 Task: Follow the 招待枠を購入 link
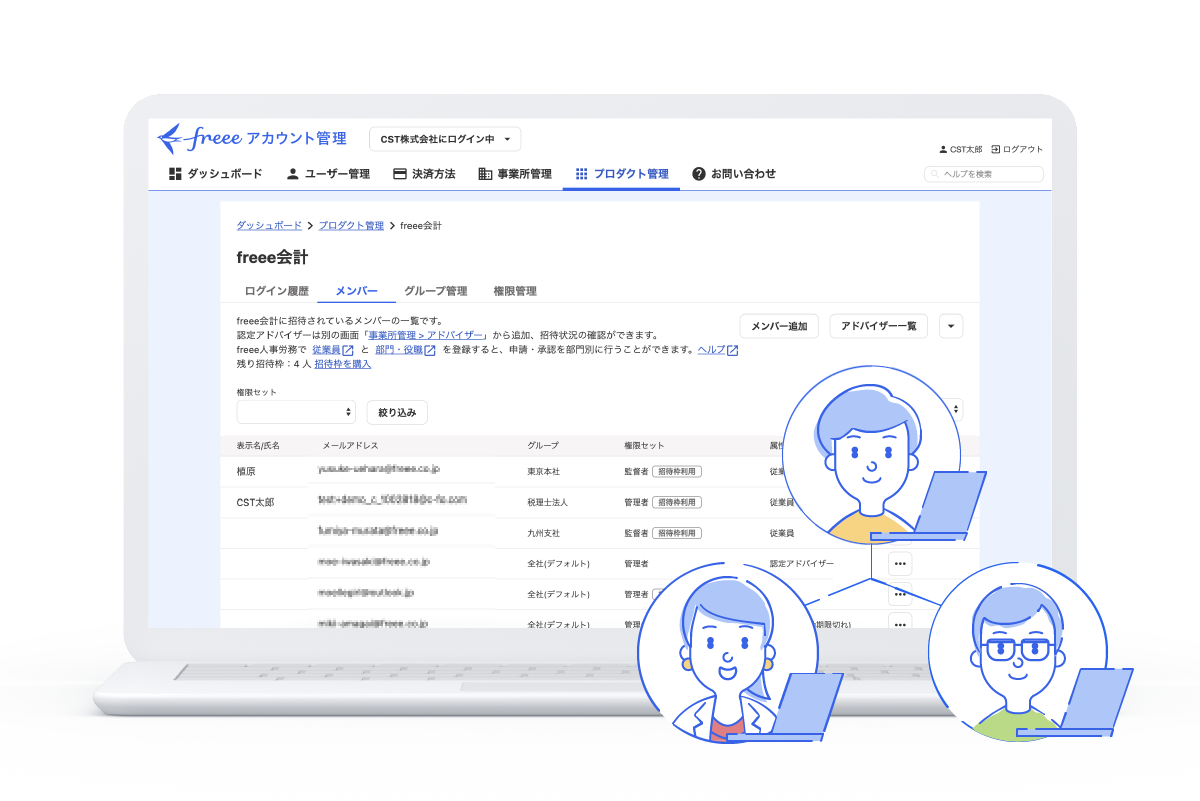342,364
